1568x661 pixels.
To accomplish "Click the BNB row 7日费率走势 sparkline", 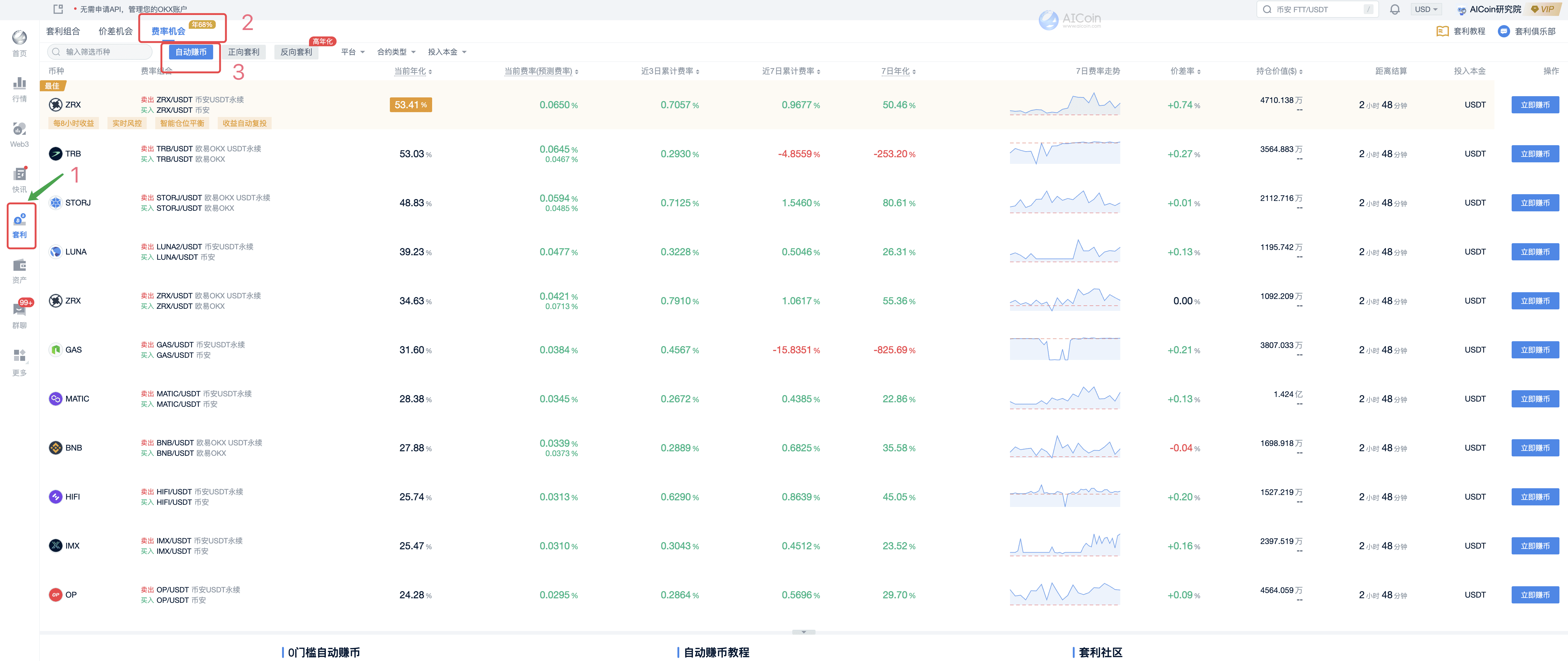I will pyautogui.click(x=1064, y=448).
